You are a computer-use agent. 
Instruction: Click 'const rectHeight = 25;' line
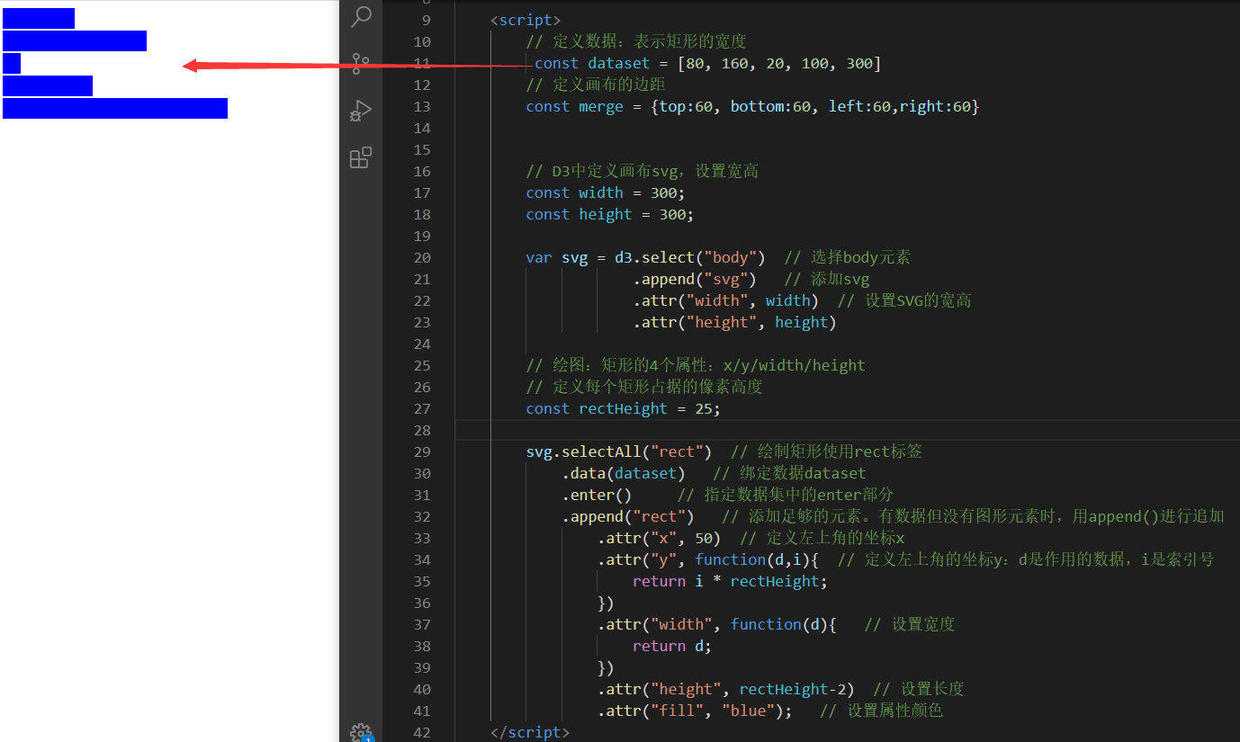(x=623, y=409)
